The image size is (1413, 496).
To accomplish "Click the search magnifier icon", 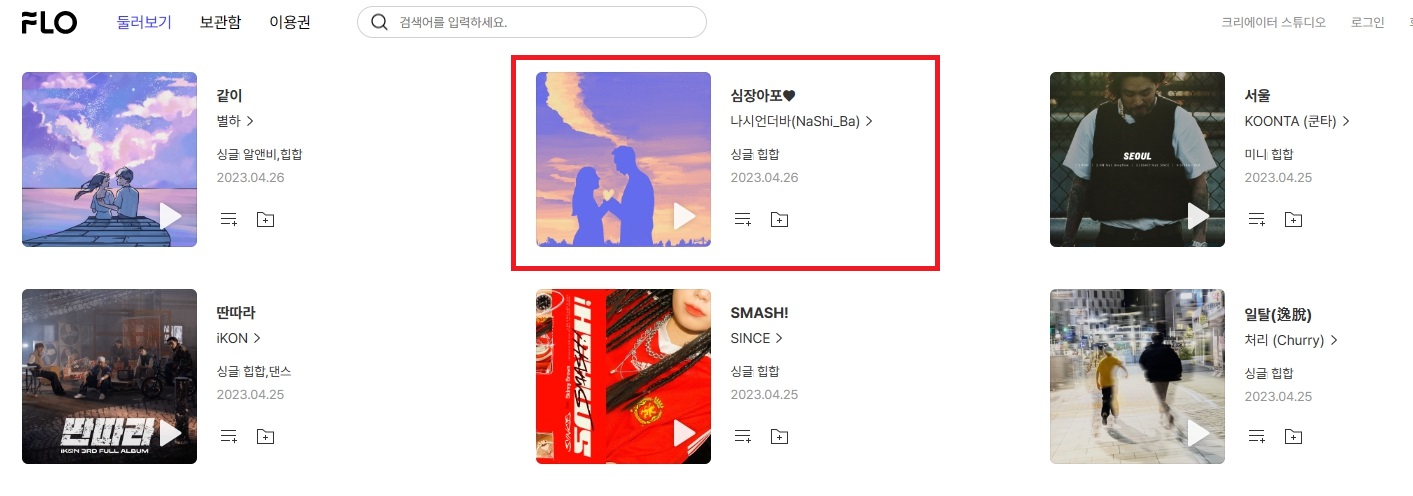I will click(379, 22).
